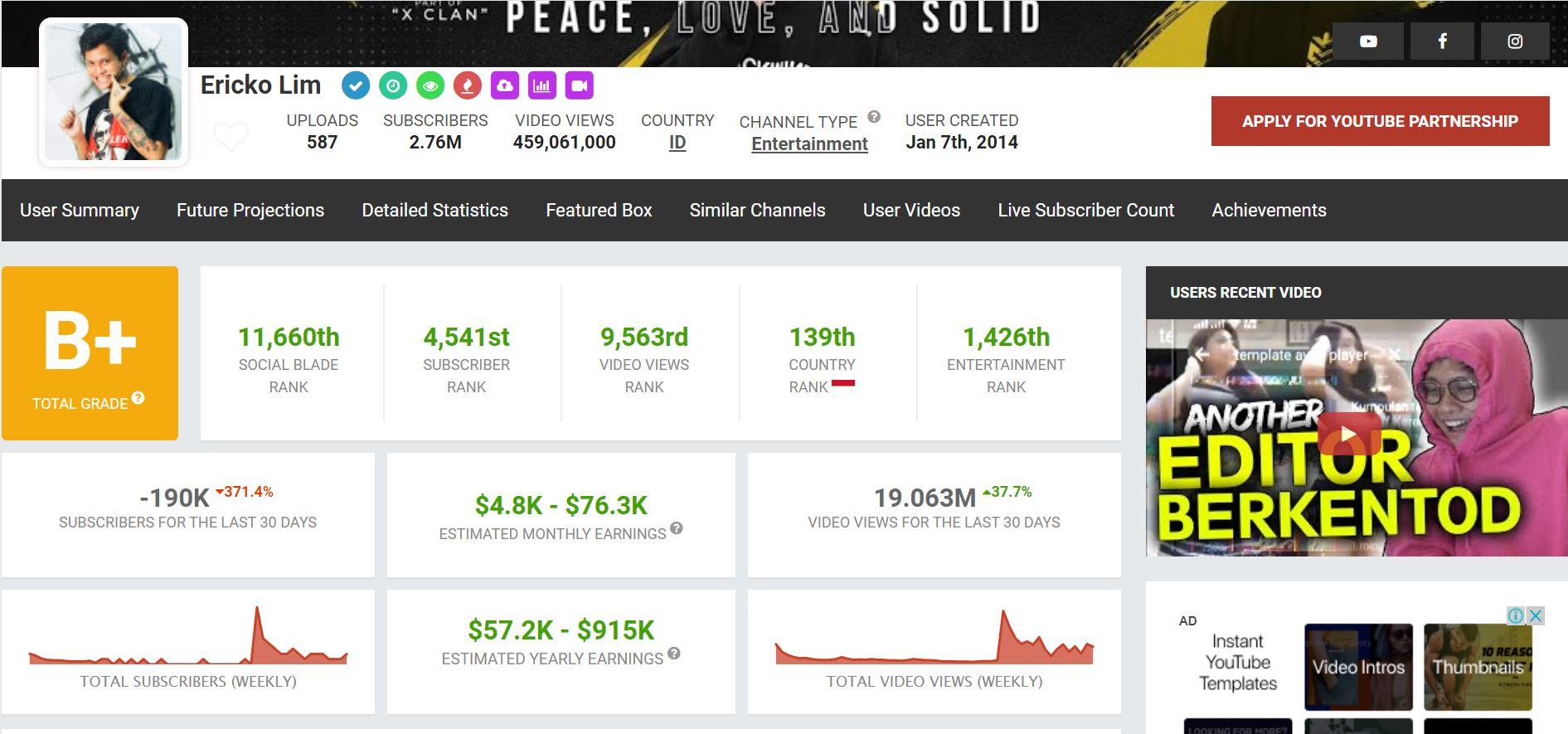Click the 587 uploads count

coord(323,142)
